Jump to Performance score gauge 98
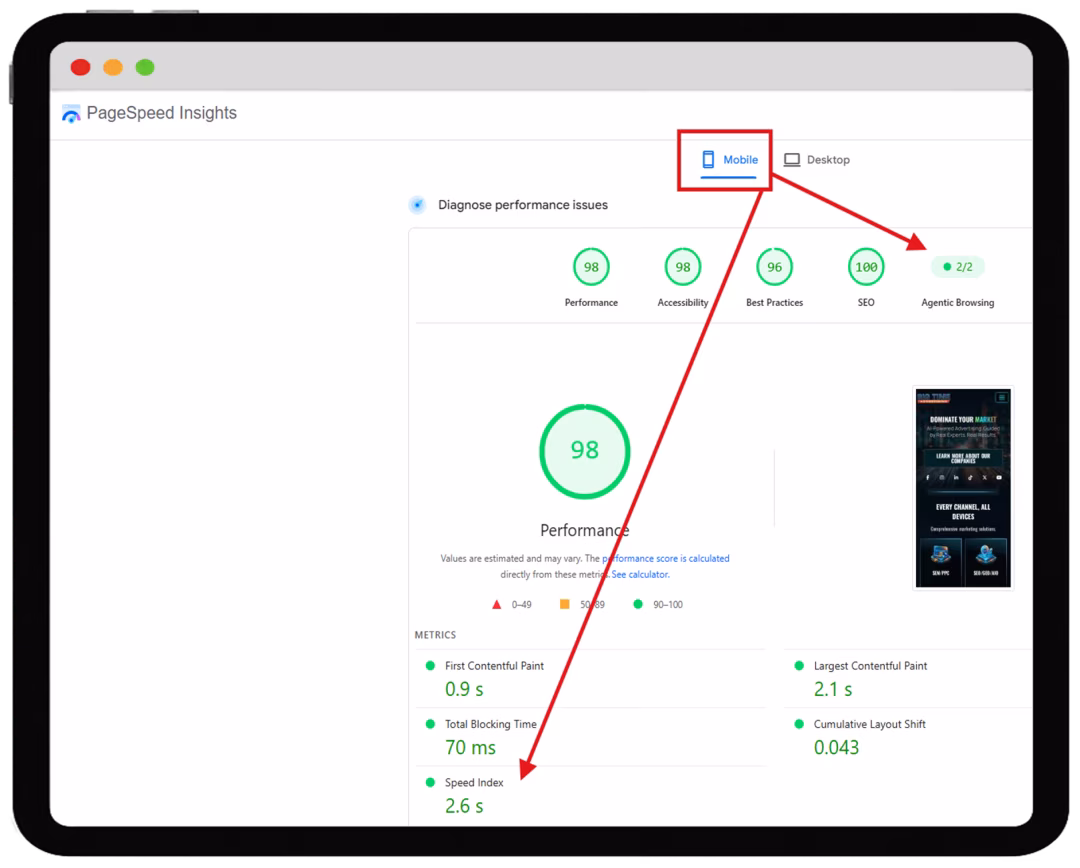Viewport: 1080px width, 868px height. [591, 267]
